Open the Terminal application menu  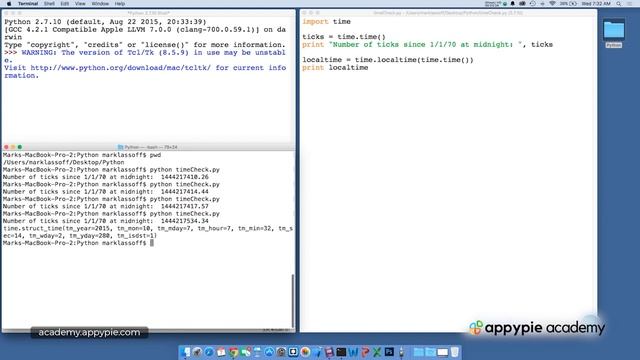point(28,4)
